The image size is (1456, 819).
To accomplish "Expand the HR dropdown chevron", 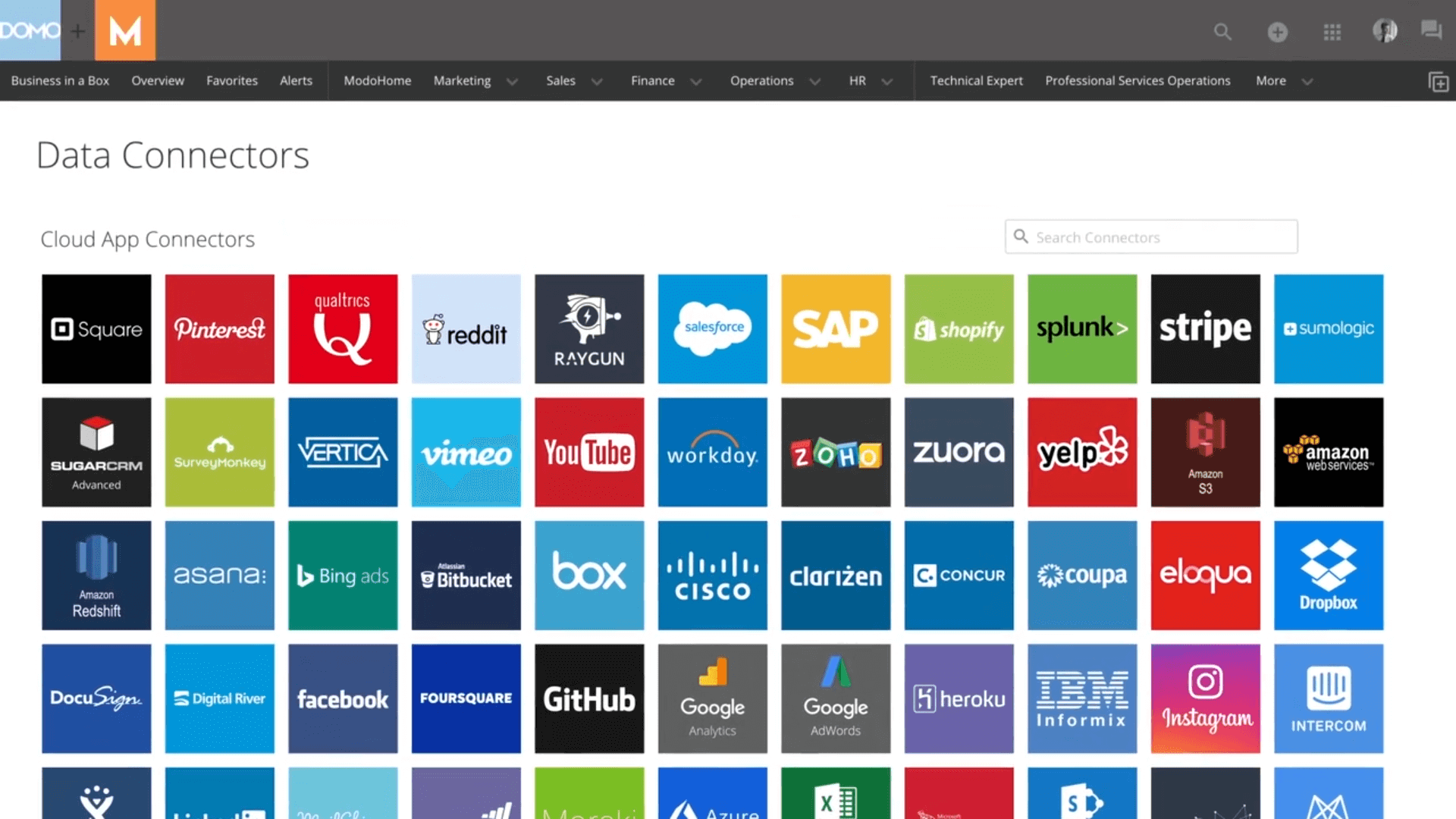I will tap(886, 82).
